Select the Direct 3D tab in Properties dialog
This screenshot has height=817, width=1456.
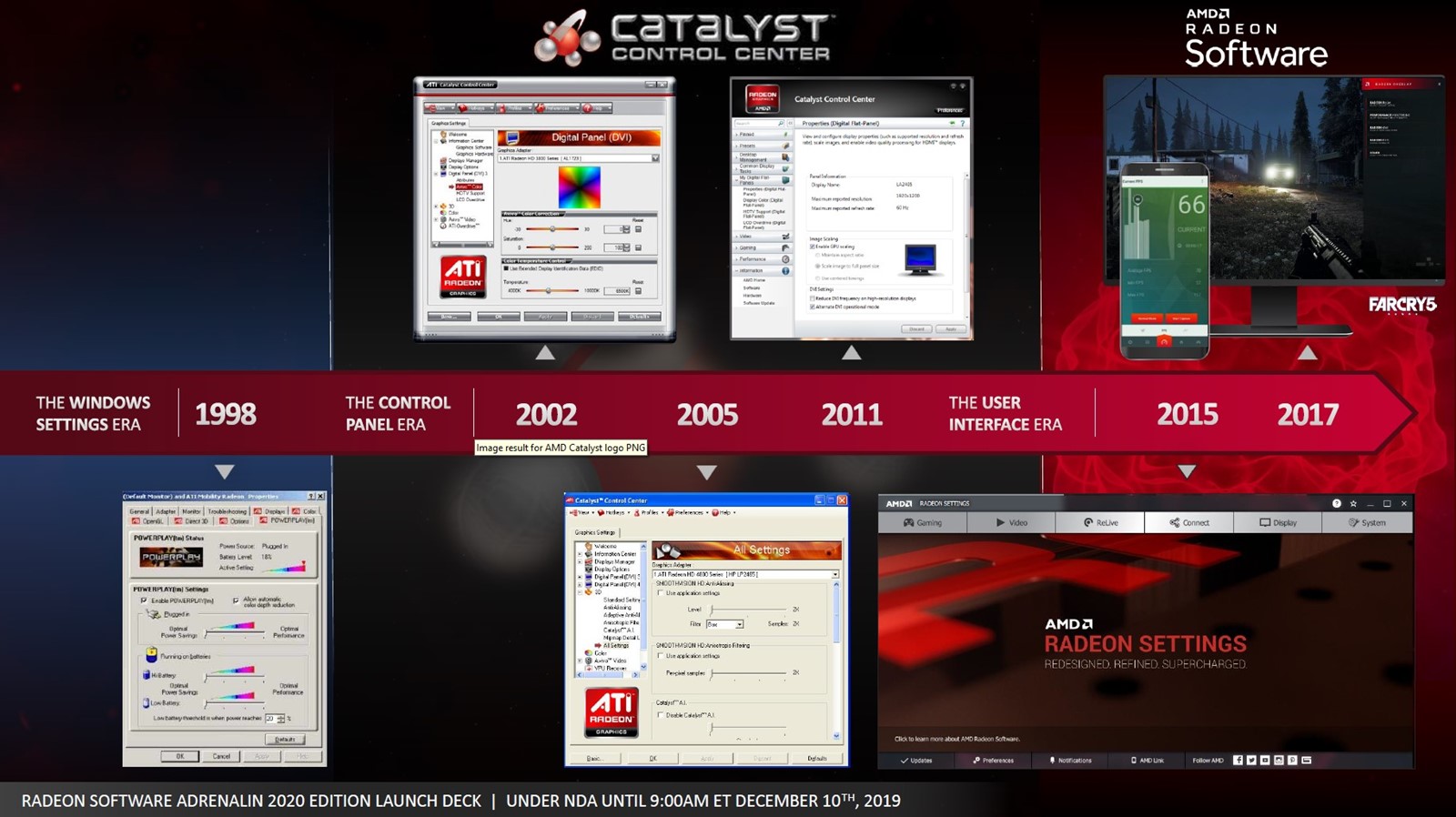tap(191, 521)
